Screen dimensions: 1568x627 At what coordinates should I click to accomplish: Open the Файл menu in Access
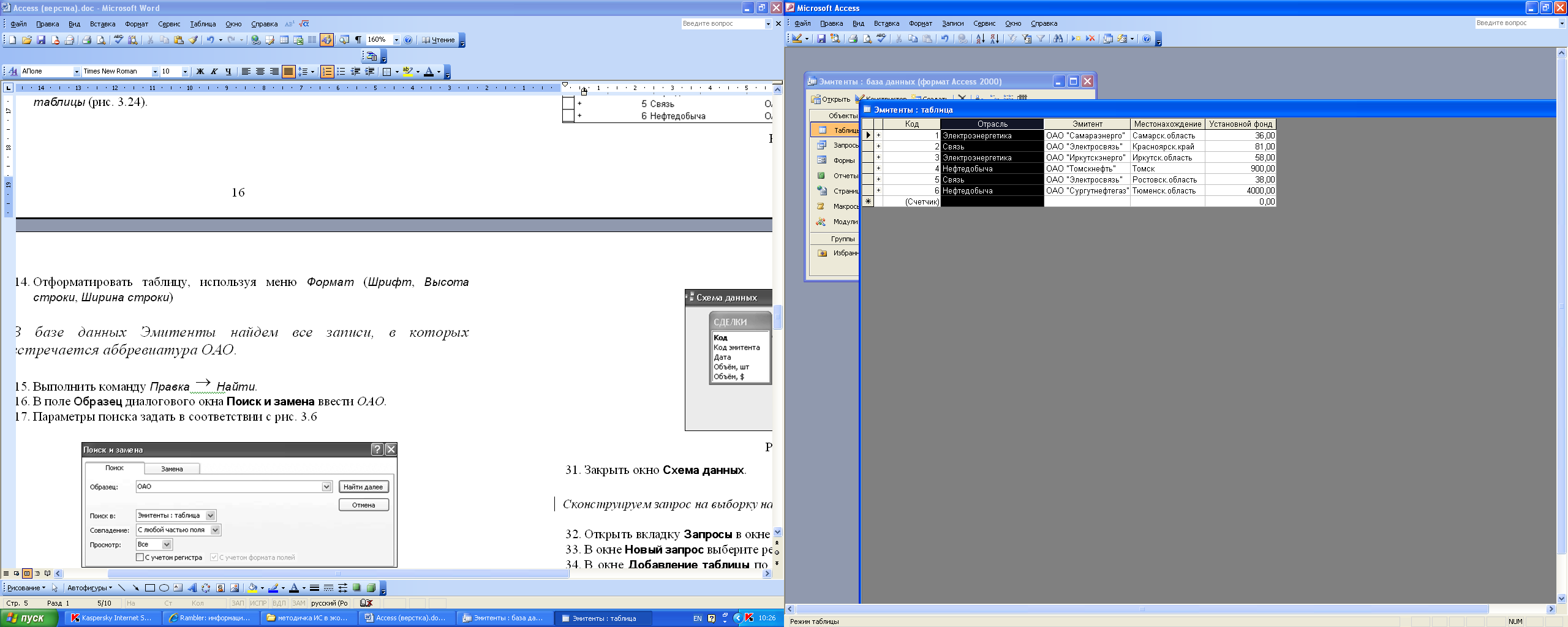point(802,23)
